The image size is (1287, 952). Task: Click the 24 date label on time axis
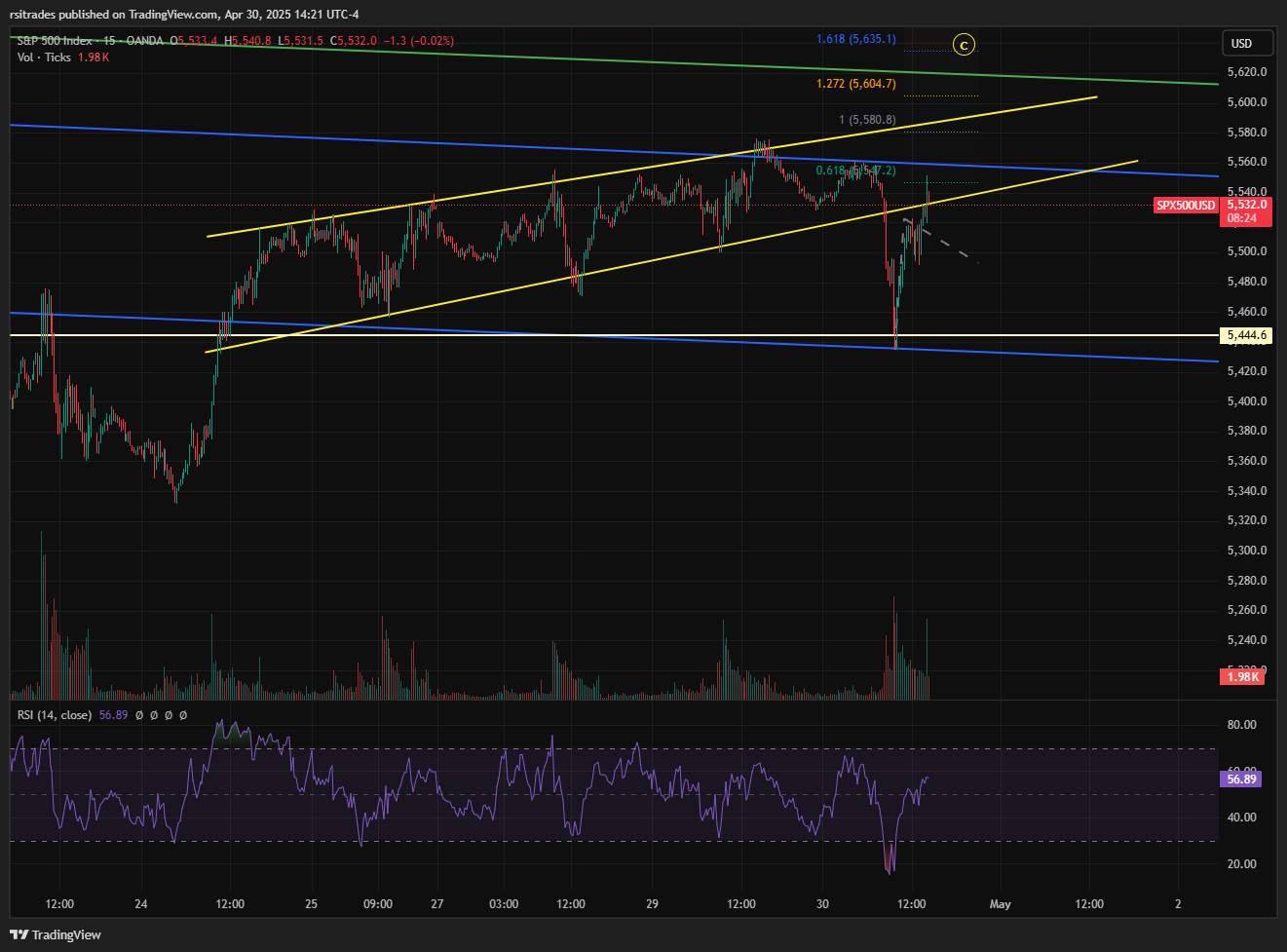(x=141, y=904)
